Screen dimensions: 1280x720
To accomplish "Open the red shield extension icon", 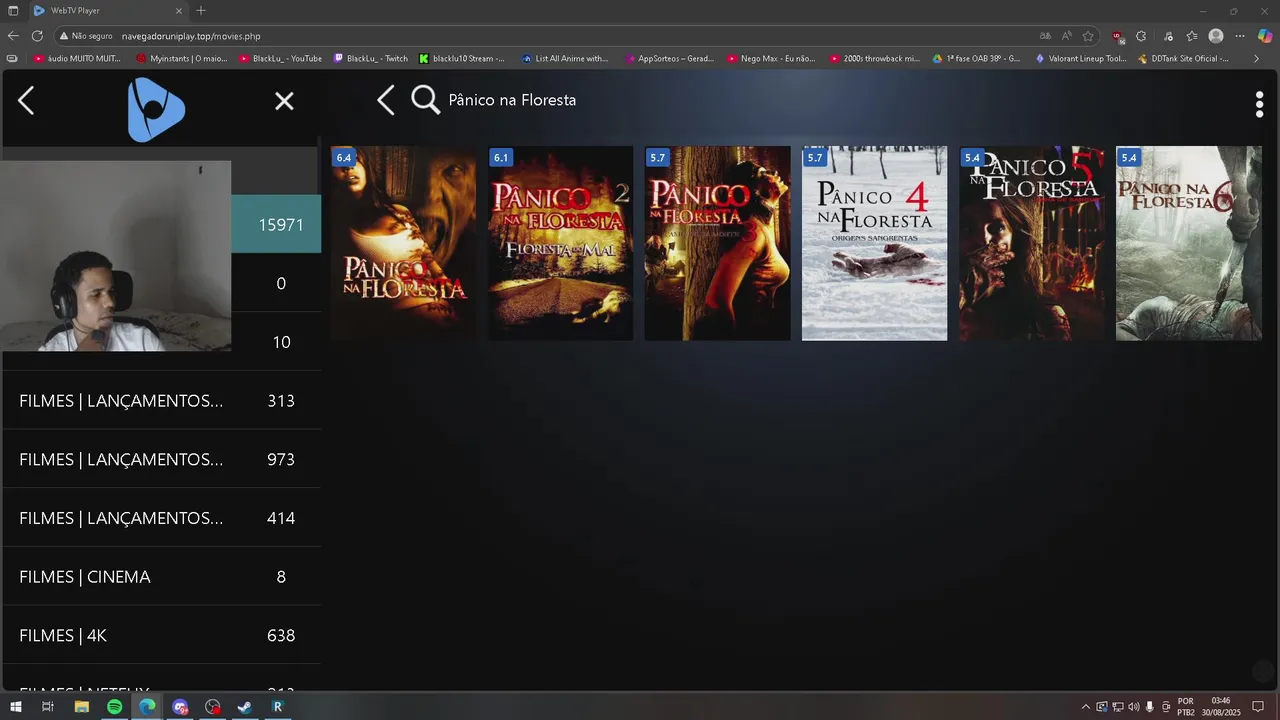I will 1118,36.
